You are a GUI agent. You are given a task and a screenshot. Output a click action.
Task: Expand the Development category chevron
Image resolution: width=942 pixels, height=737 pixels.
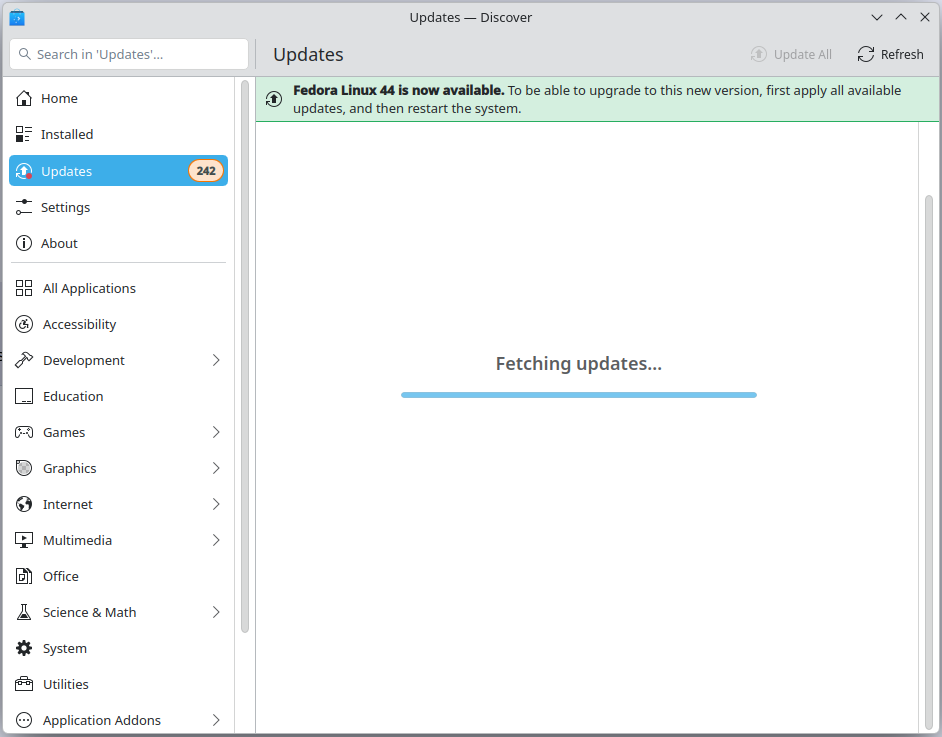click(216, 360)
